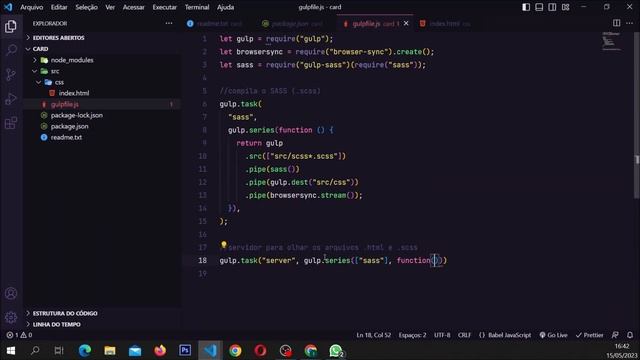Open the Editar menu
Screen dimensions: 640x360
tap(59, 7)
